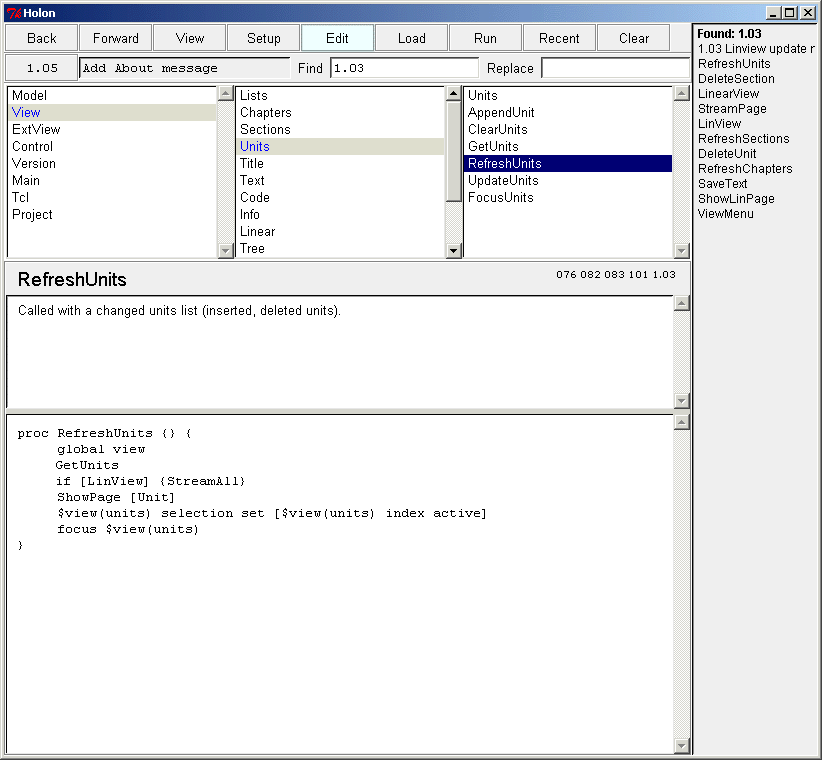Open LinearView from found results
This screenshot has height=760, width=822.
pos(728,94)
